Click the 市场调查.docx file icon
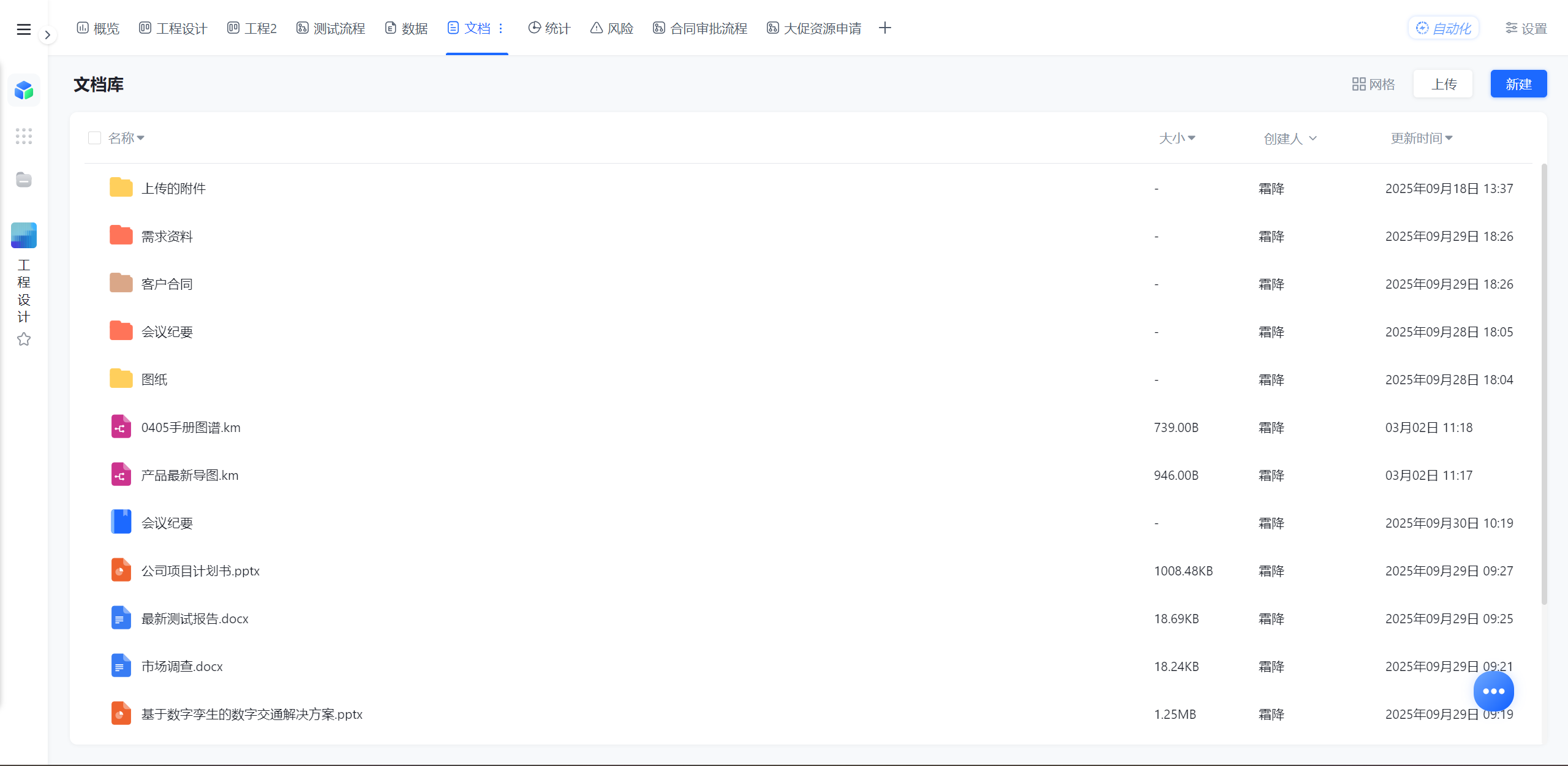 pyautogui.click(x=121, y=666)
